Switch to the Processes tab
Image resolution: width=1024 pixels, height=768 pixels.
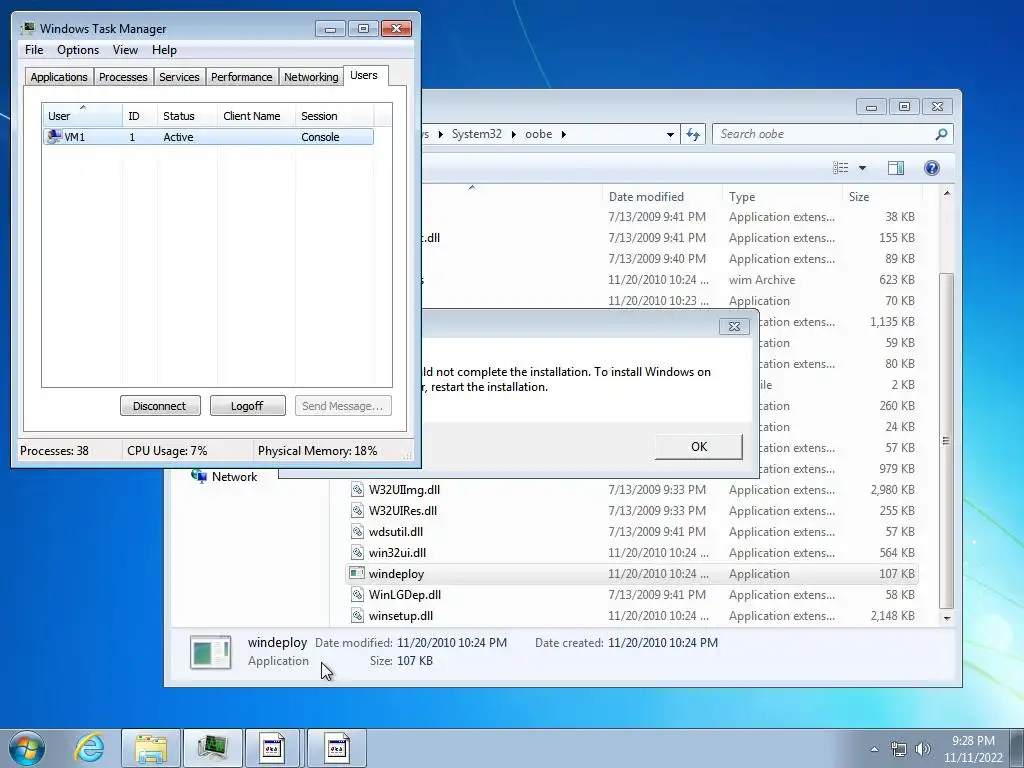[x=123, y=77]
